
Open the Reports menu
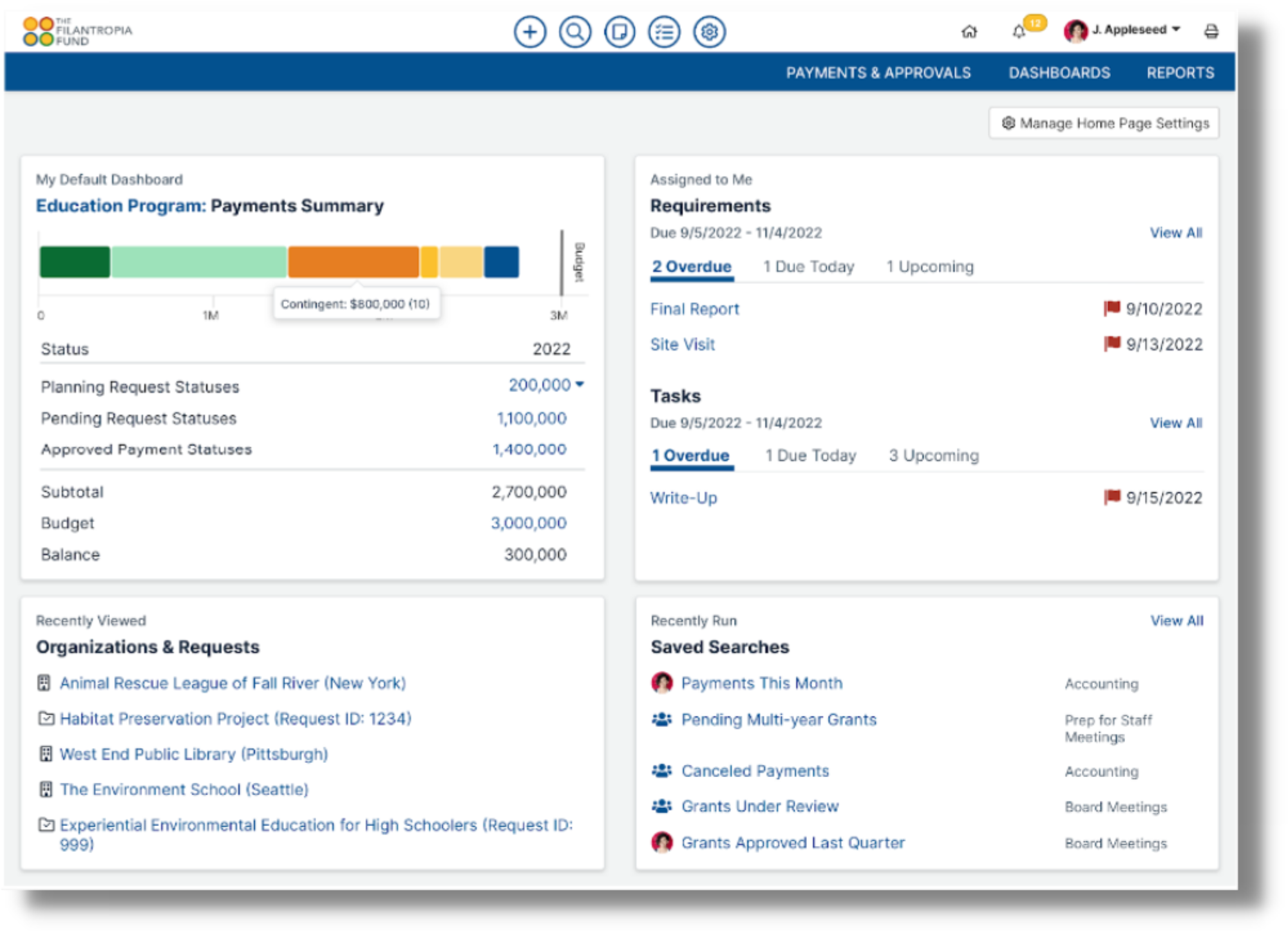point(1180,73)
